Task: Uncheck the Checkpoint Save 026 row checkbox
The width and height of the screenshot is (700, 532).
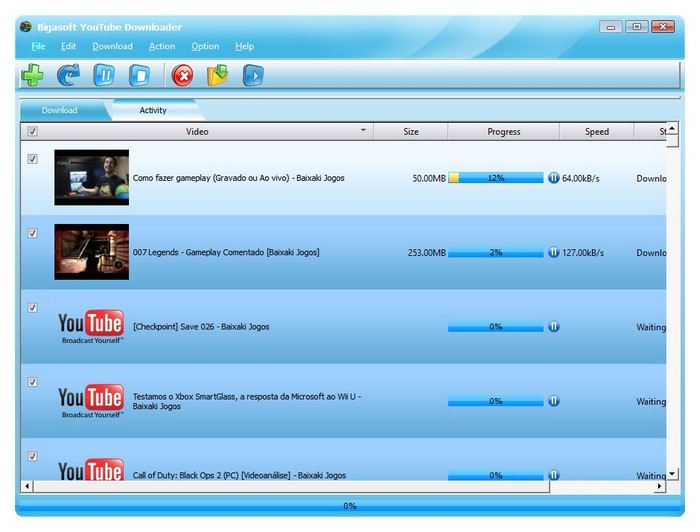Action: point(32,308)
